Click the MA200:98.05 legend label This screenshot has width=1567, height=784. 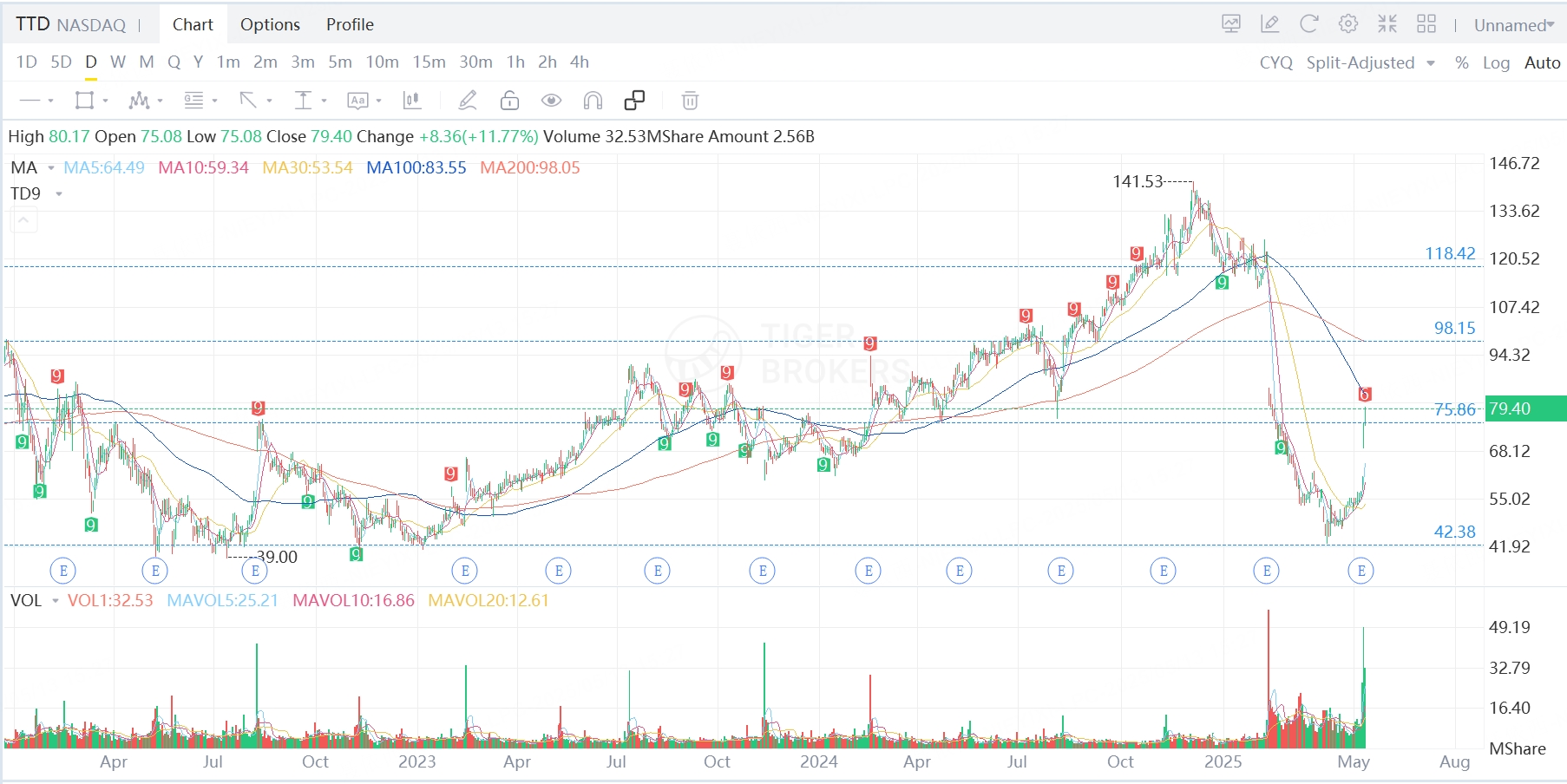point(530,167)
